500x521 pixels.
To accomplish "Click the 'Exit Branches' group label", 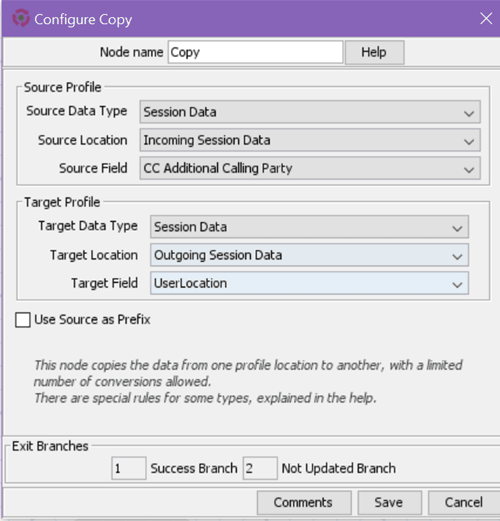I will (50, 446).
